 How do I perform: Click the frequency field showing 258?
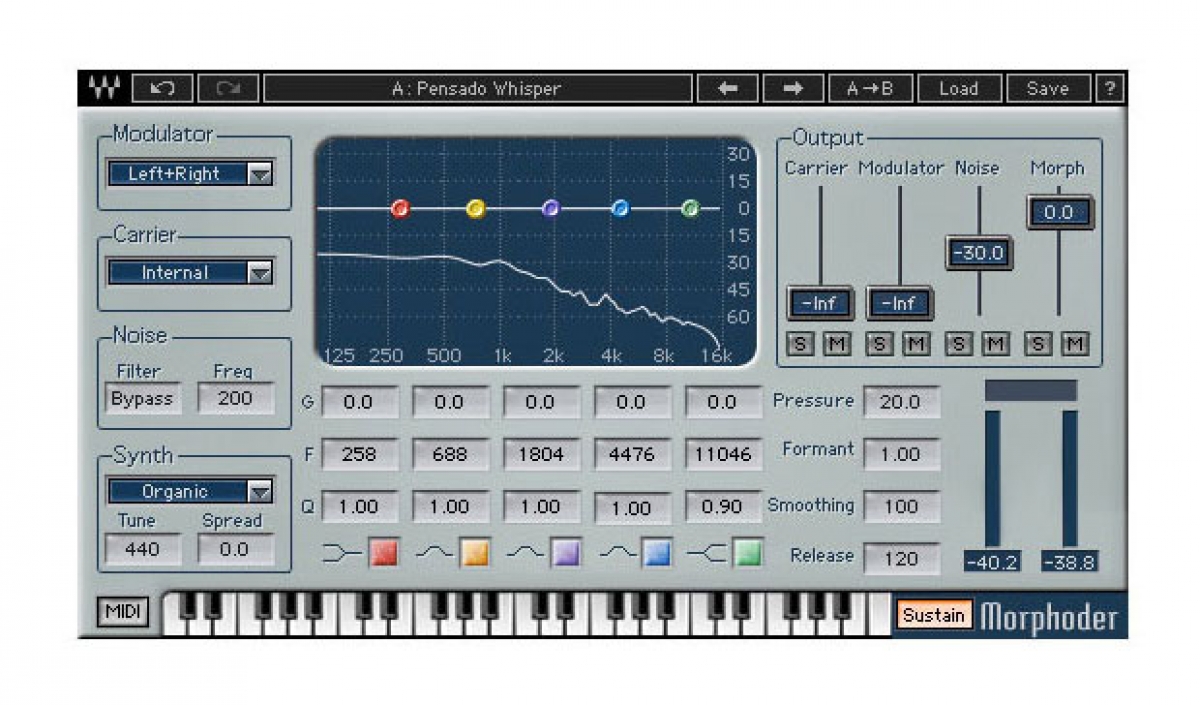(359, 454)
